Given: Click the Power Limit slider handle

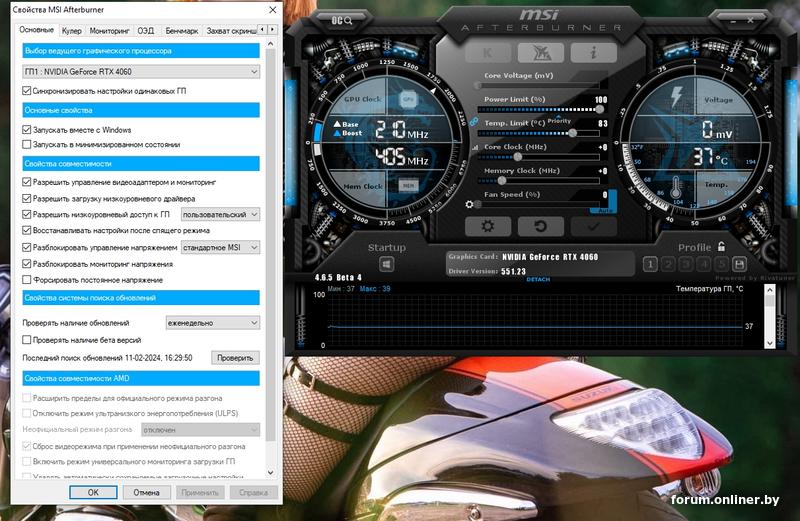Looking at the screenshot, I should [x=599, y=109].
